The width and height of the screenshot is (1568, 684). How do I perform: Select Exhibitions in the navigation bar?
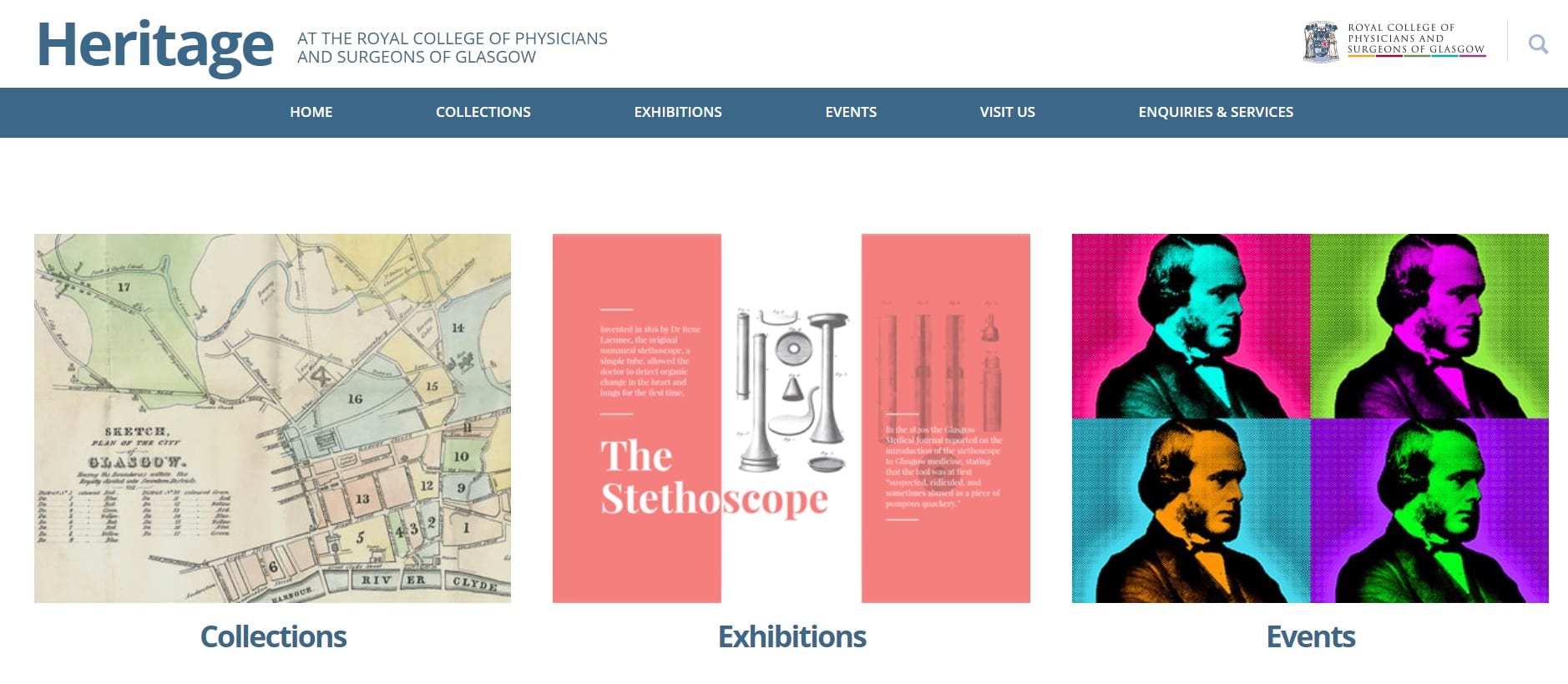[678, 112]
